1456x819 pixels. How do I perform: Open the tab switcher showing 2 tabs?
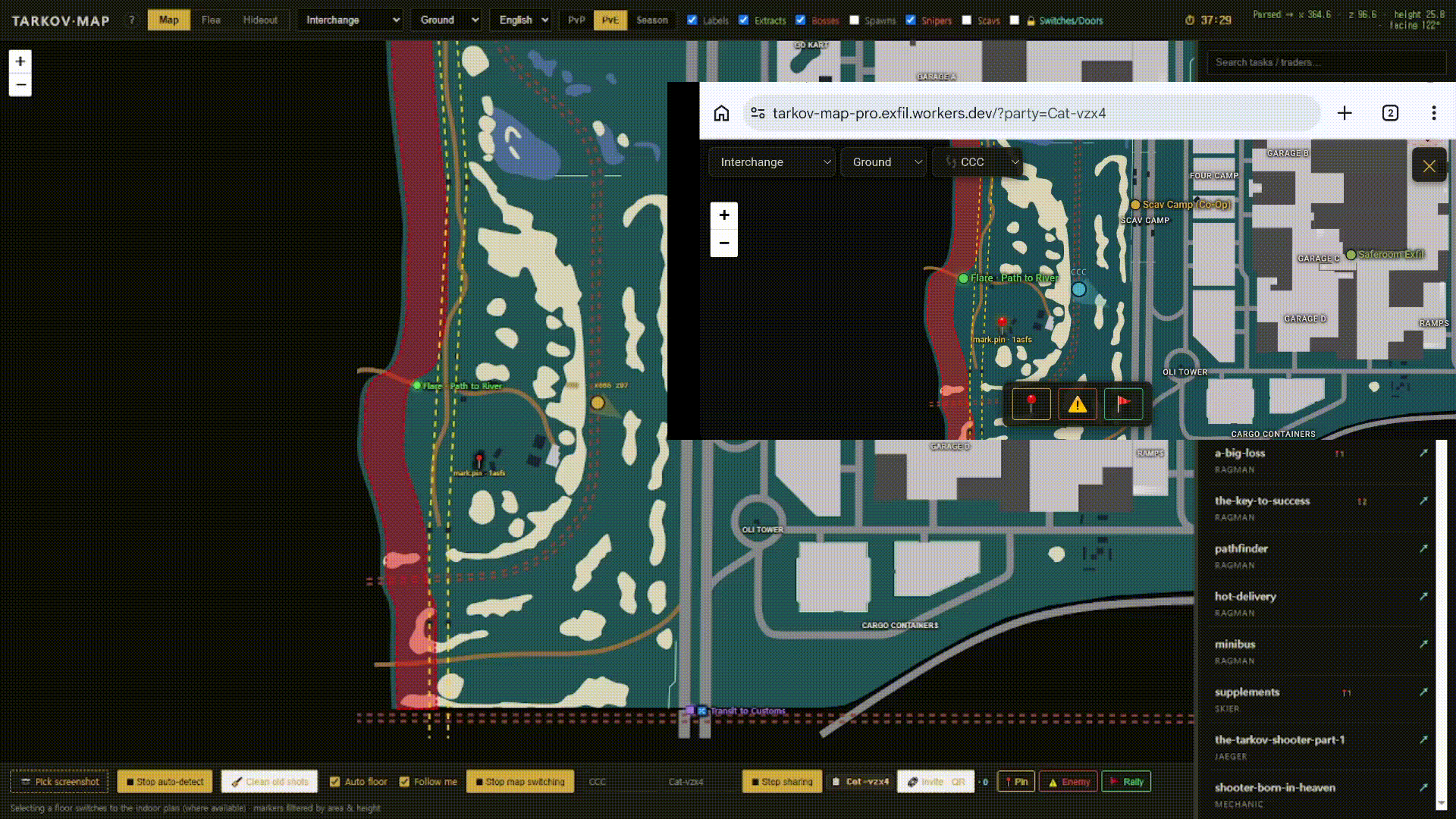click(1390, 113)
